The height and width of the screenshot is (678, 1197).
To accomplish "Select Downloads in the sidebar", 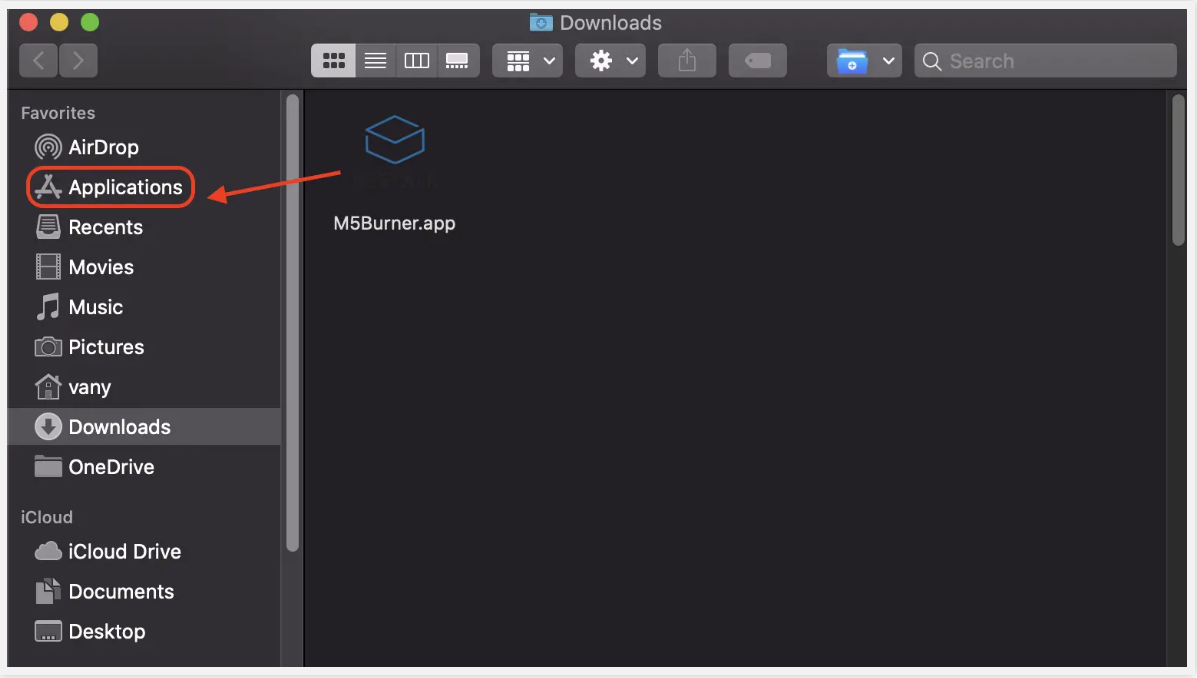I will 145,427.
